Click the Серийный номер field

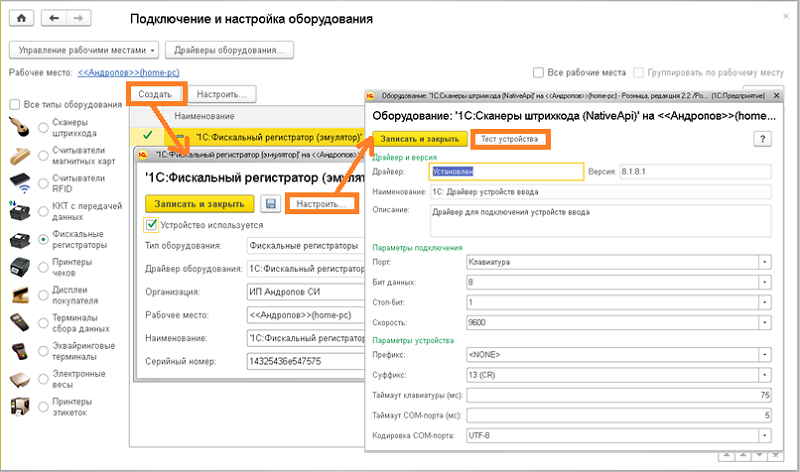(x=306, y=361)
